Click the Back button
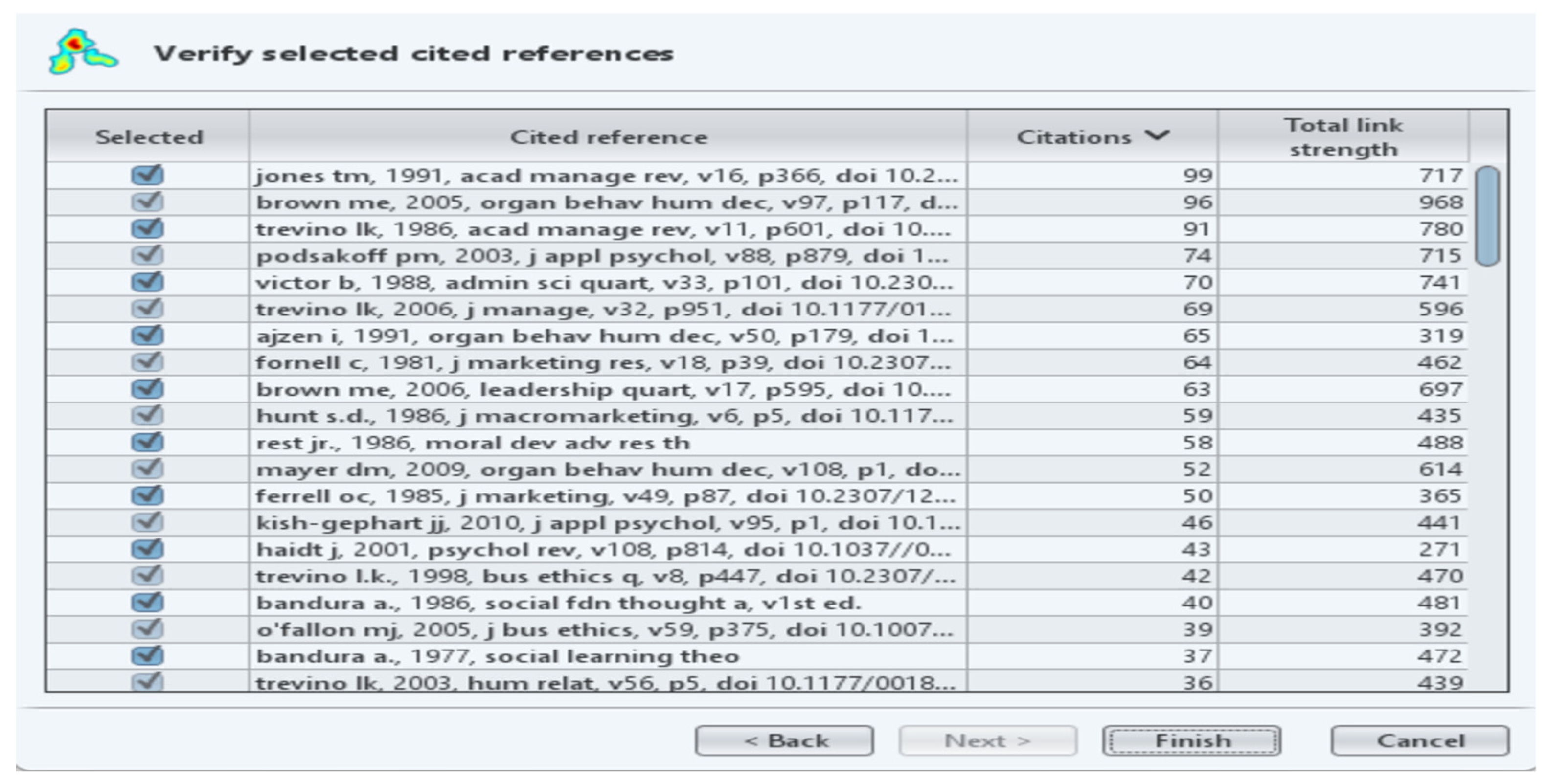Image resolution: width=1548 pixels, height=784 pixels. 784,741
